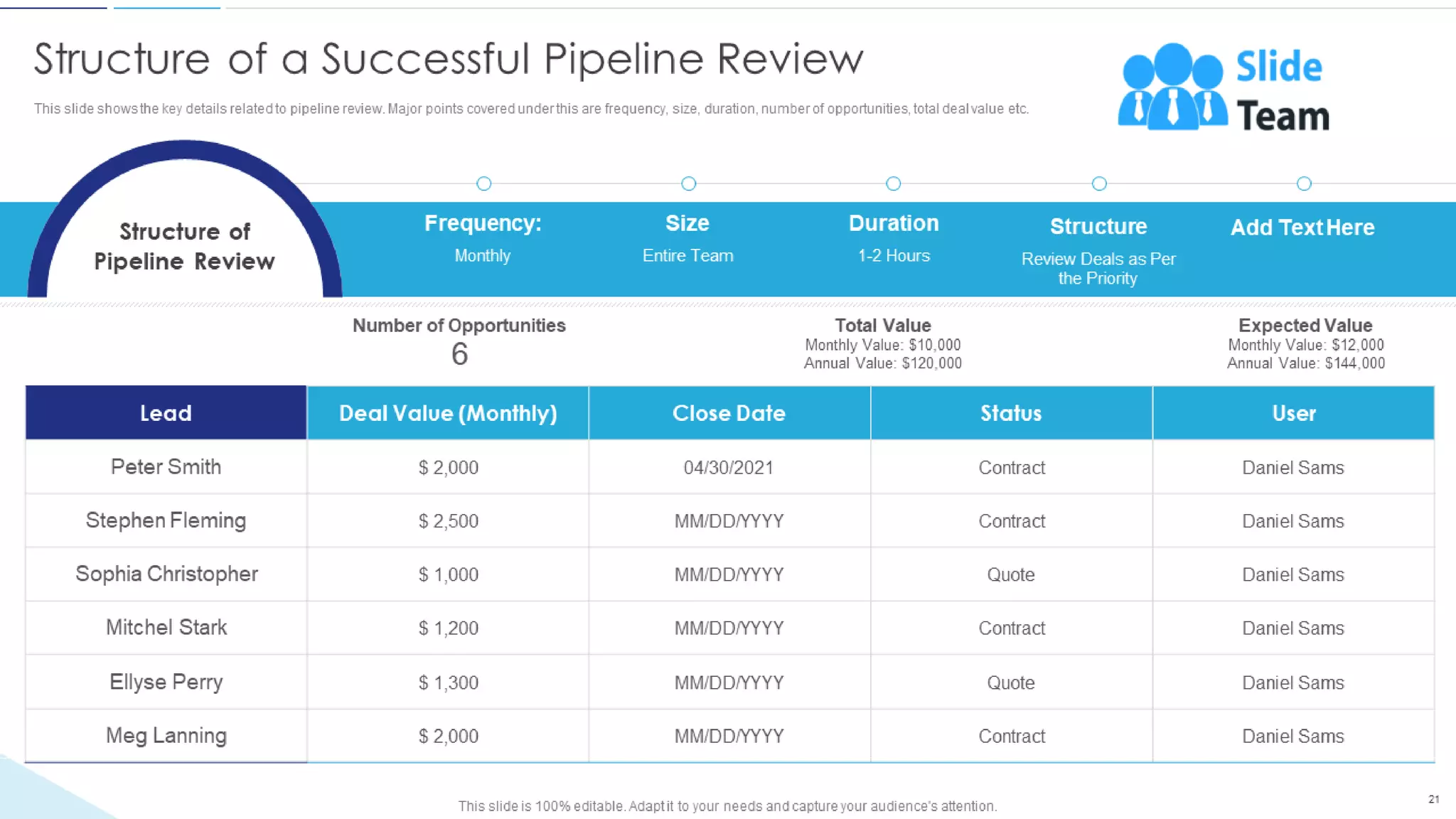Viewport: 1456px width, 819px height.
Task: Click the '1-2 Hours' text
Action: click(x=894, y=255)
